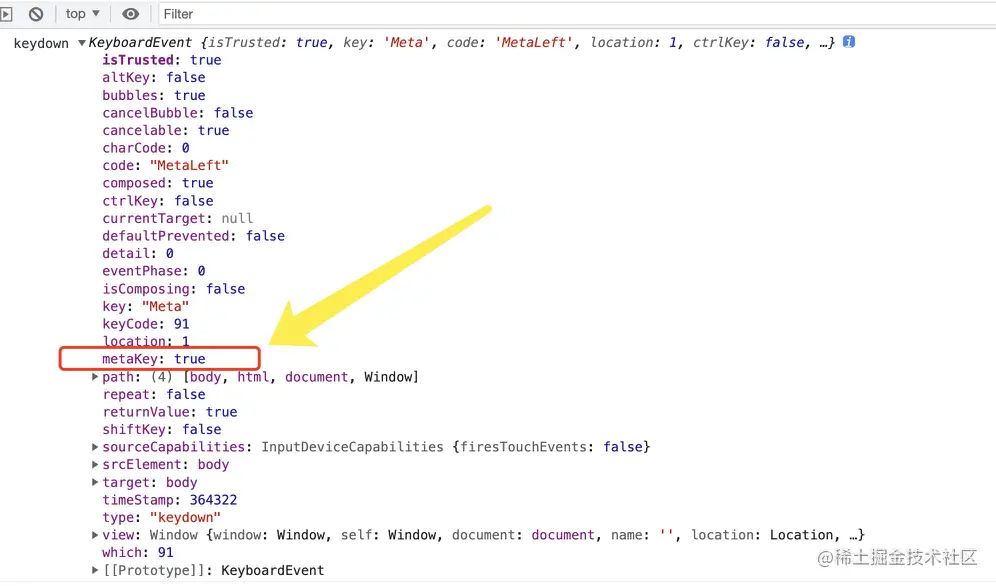Click the type "keydown" value
The height and width of the screenshot is (586, 996).
(x=185, y=518)
